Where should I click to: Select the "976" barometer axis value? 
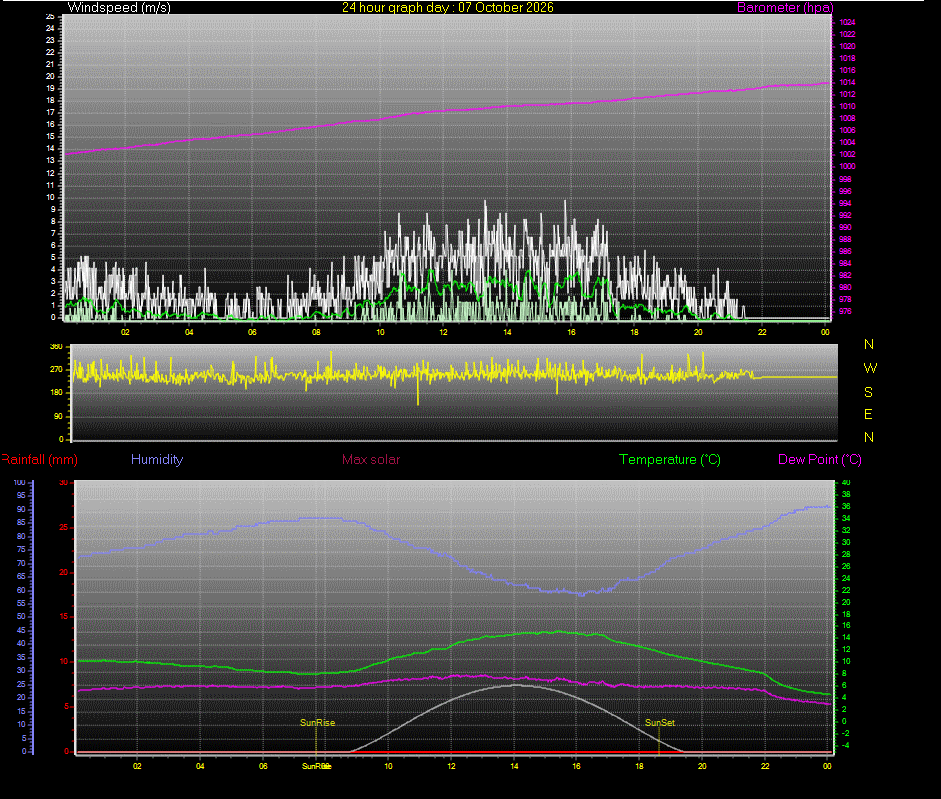[845, 312]
